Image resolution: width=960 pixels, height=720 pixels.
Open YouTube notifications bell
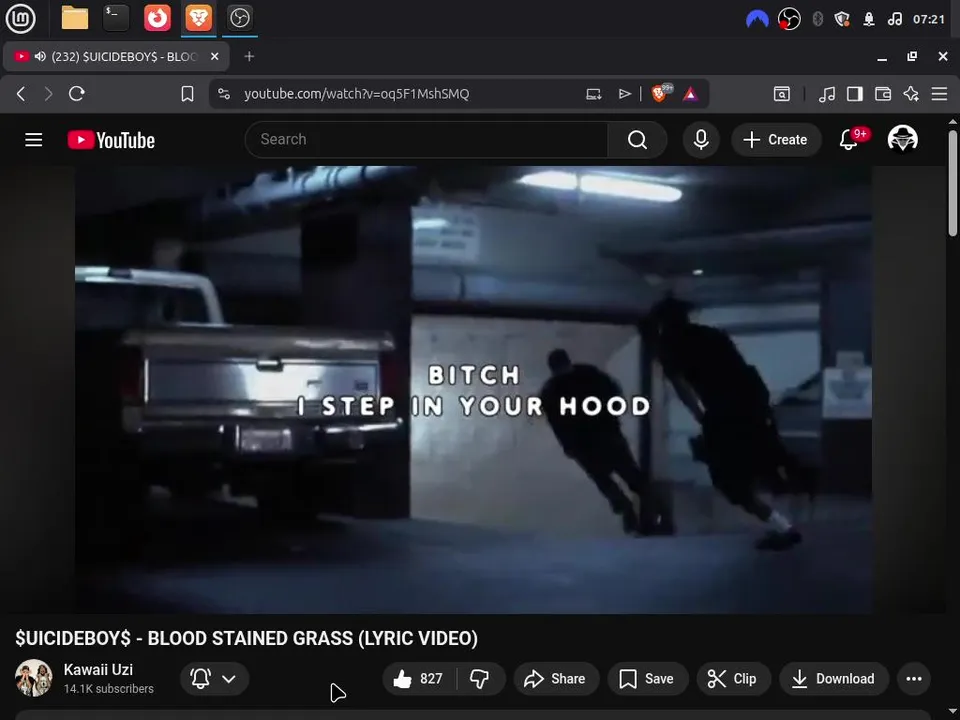point(849,140)
